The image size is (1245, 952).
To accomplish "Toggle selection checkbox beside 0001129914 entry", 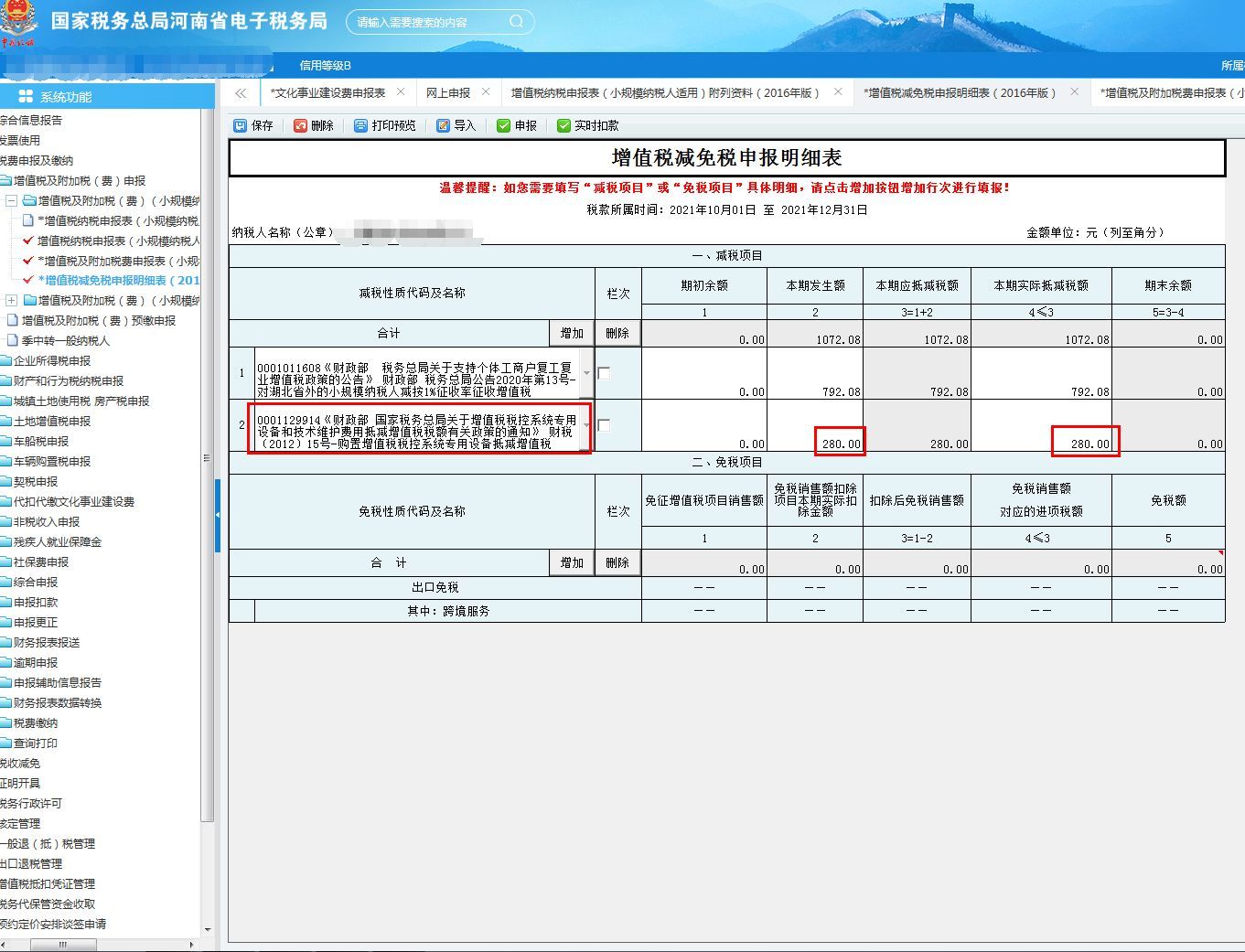I will 603,424.
